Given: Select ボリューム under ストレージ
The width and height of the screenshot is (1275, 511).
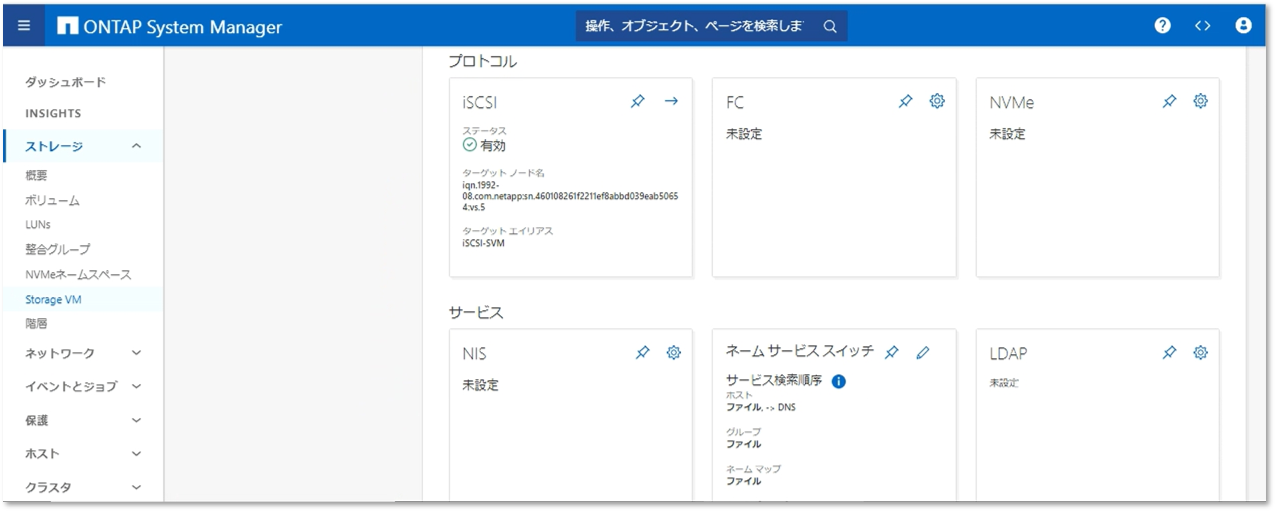Looking at the screenshot, I should point(52,200).
